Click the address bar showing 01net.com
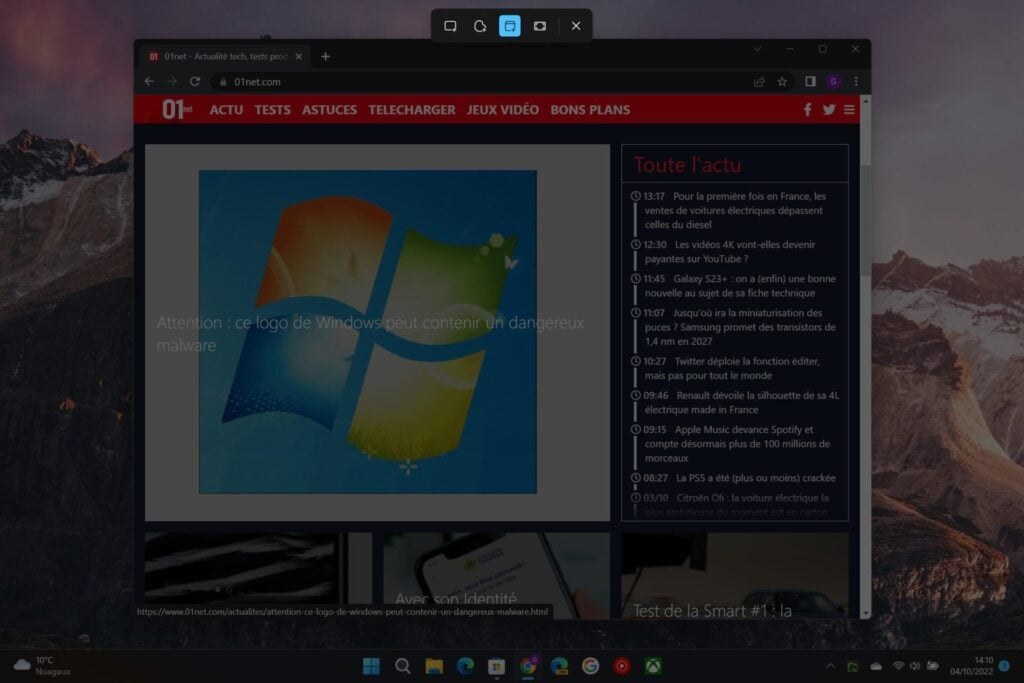The width and height of the screenshot is (1024, 683). click(x=483, y=82)
